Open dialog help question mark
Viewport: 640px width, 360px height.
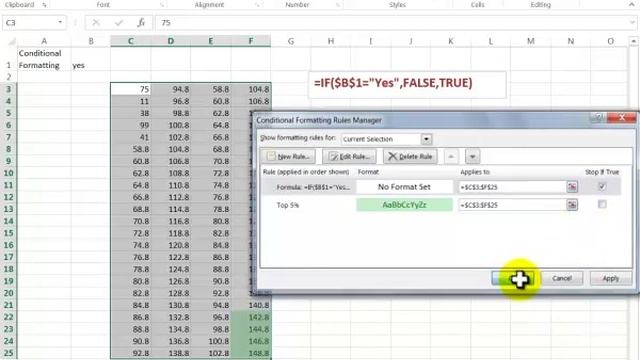coord(598,118)
